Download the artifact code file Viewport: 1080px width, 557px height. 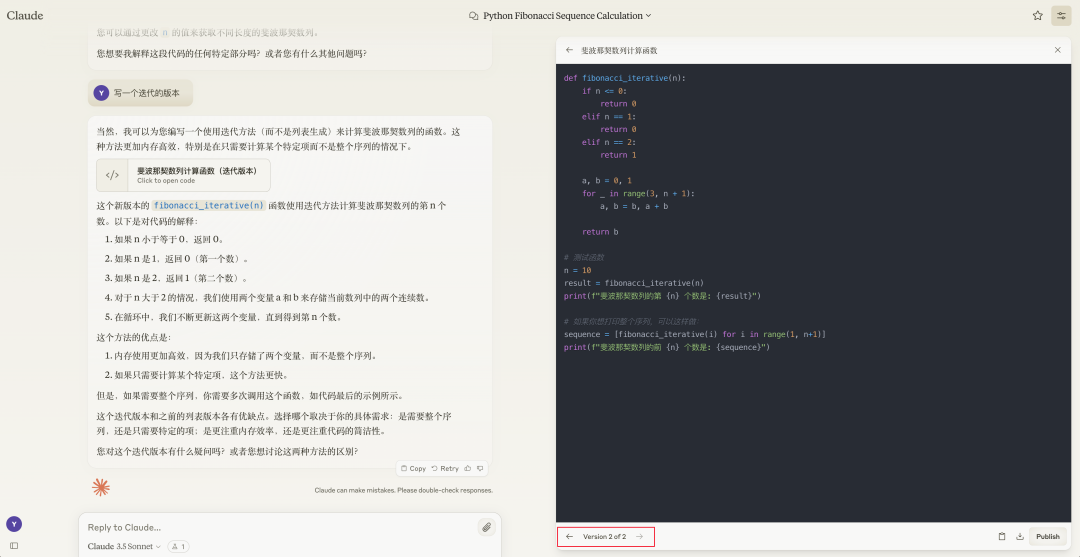click(1020, 536)
